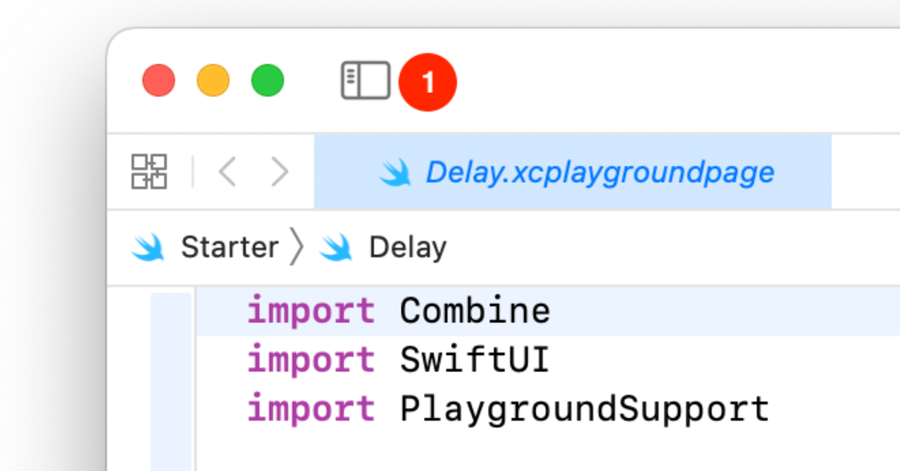Close the window with the red button

point(159,81)
